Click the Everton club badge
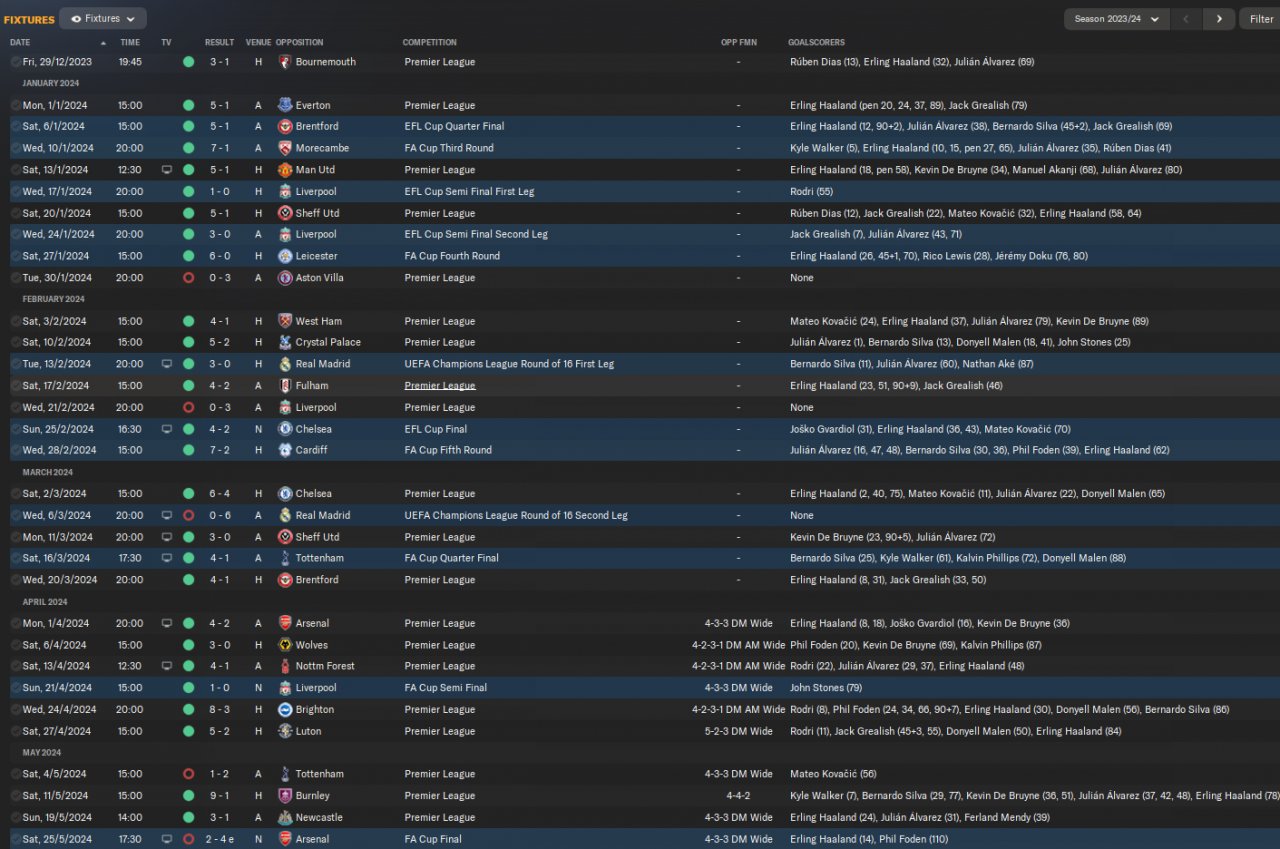 coord(285,105)
